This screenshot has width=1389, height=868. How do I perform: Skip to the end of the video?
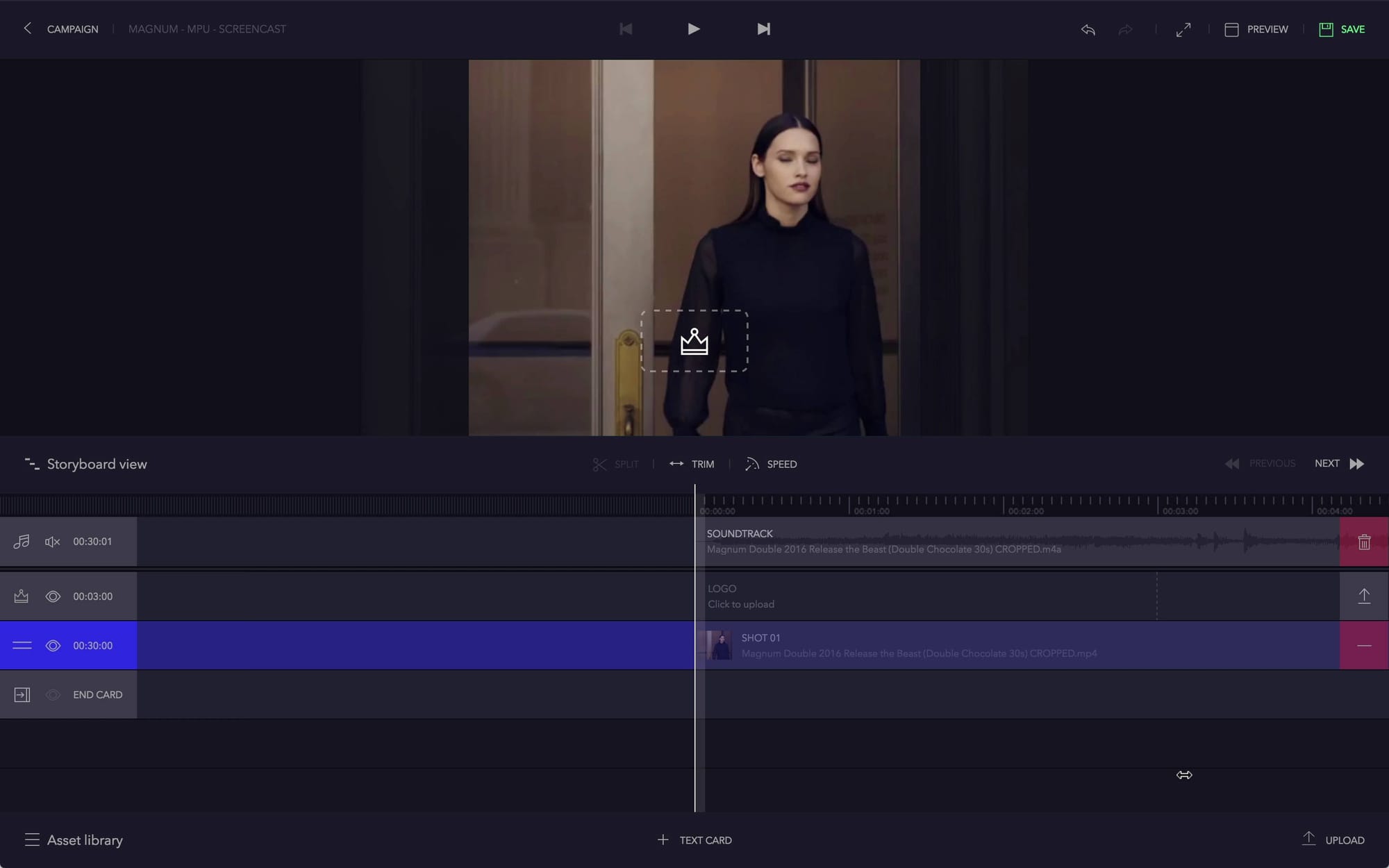point(763,29)
